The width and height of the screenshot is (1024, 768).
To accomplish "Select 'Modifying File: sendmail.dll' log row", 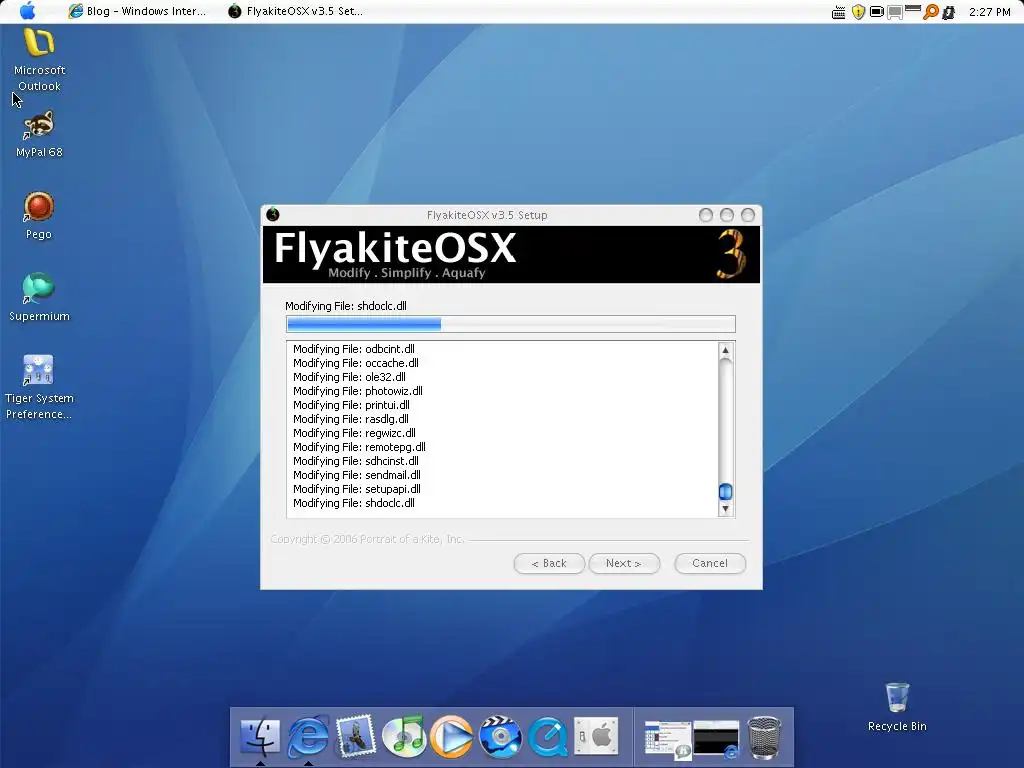I will tap(357, 475).
